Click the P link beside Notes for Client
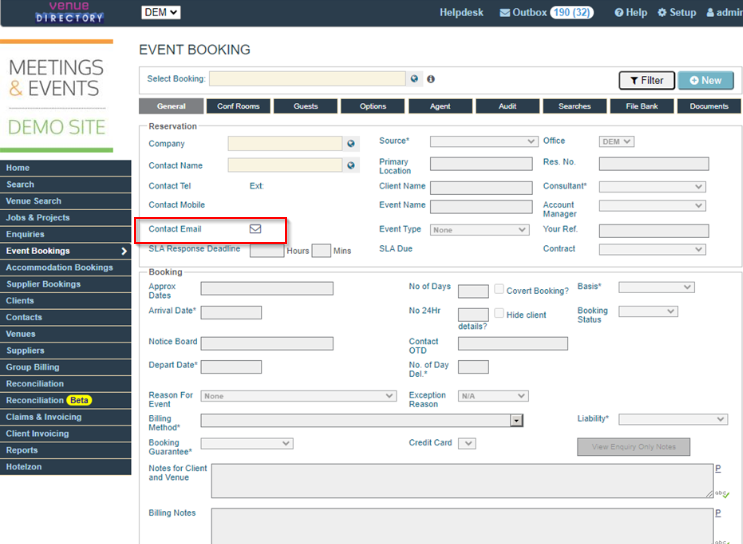 click(x=718, y=469)
